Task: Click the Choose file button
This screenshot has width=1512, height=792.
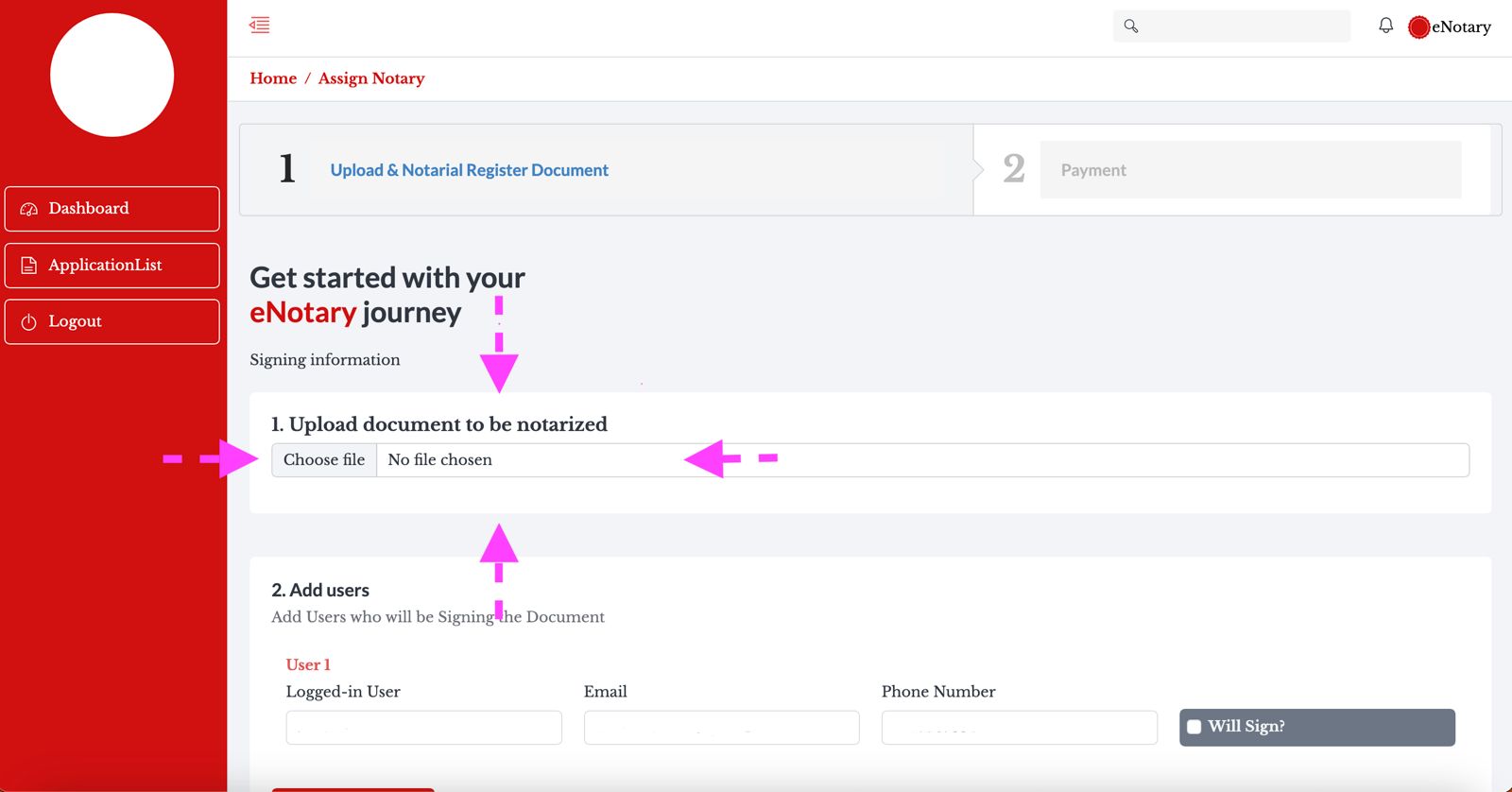Action: [324, 460]
